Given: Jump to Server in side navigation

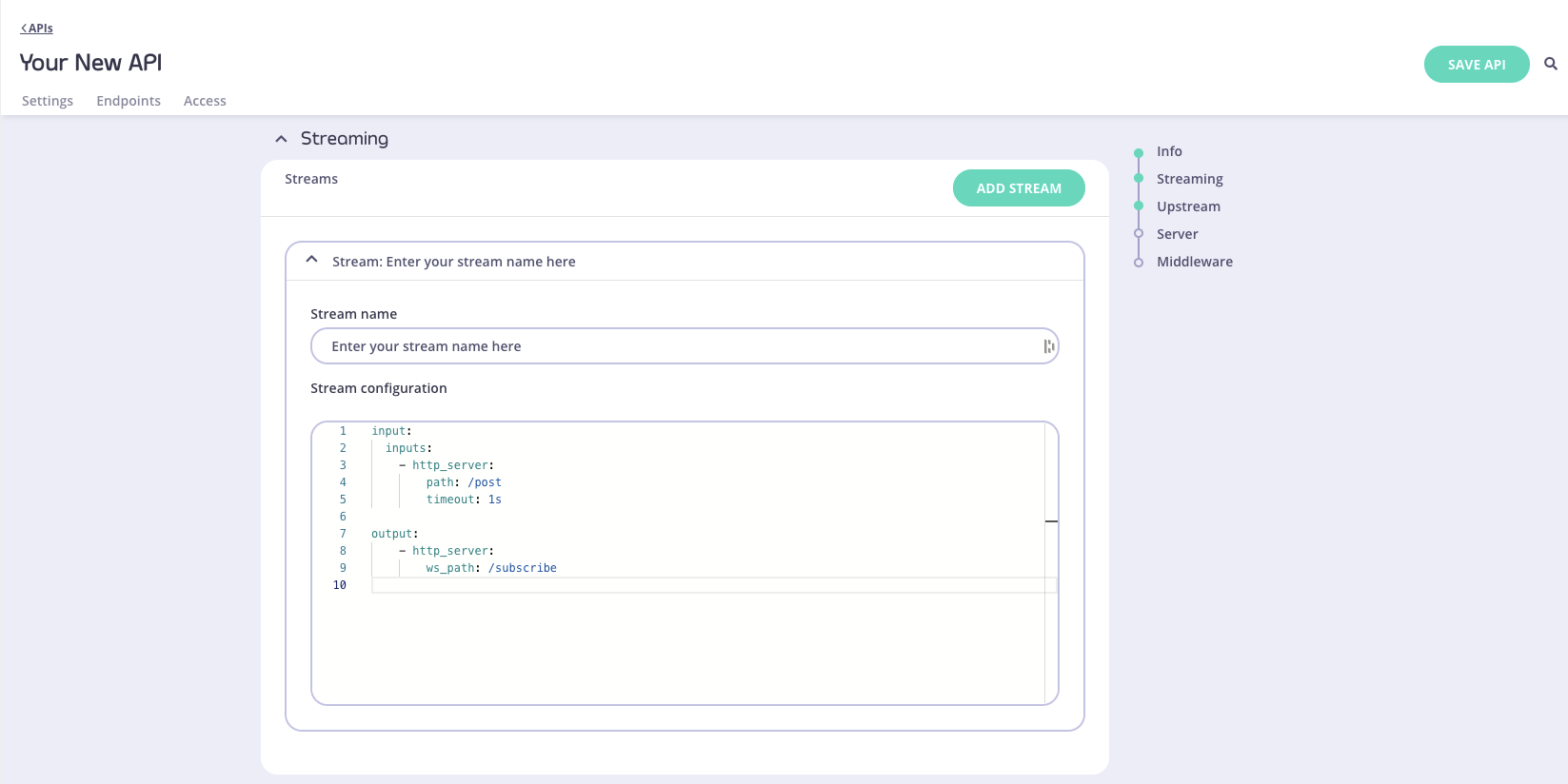Looking at the screenshot, I should [1178, 234].
